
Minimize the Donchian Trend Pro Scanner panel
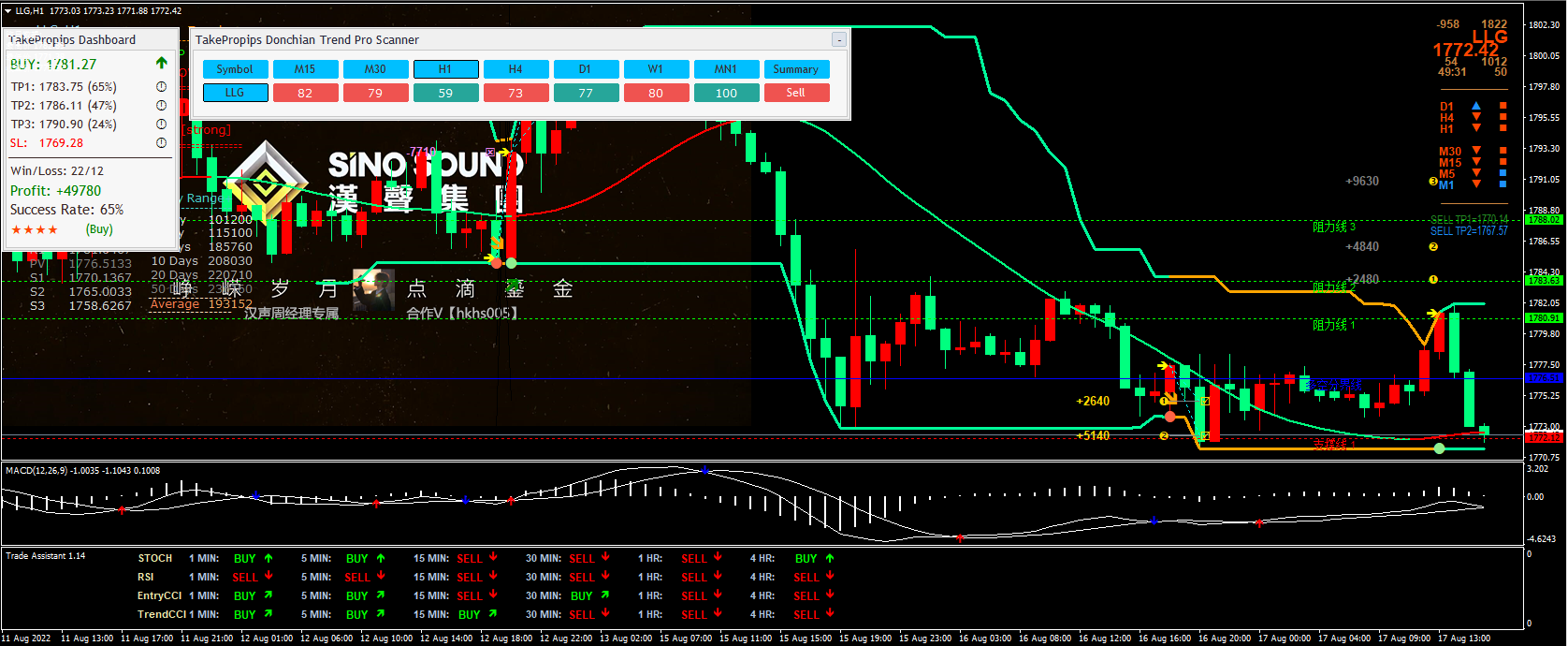(x=839, y=39)
